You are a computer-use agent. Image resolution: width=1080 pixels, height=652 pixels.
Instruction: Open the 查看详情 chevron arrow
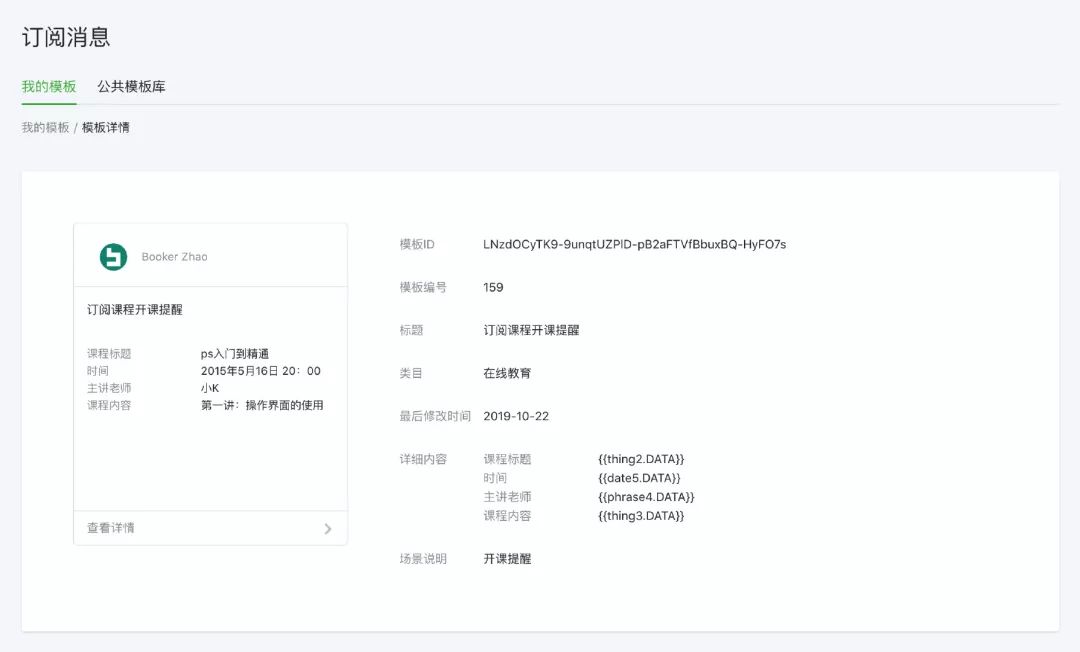[x=328, y=528]
